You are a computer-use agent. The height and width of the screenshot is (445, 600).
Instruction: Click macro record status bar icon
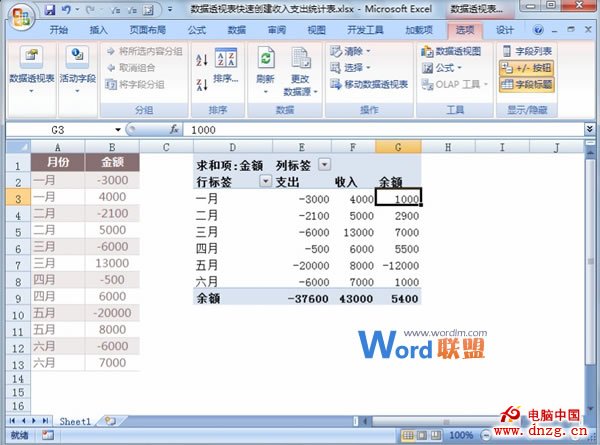point(48,435)
